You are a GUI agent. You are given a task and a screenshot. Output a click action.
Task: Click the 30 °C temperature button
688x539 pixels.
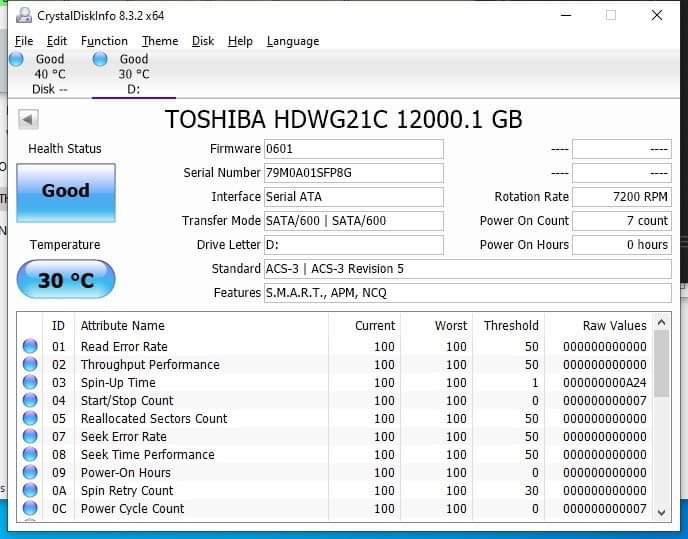[66, 280]
